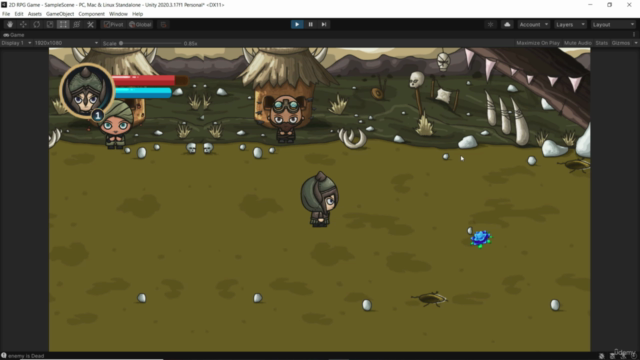This screenshot has width=640, height=360.
Task: Click the 0.85x scale value
Action: (191, 43)
